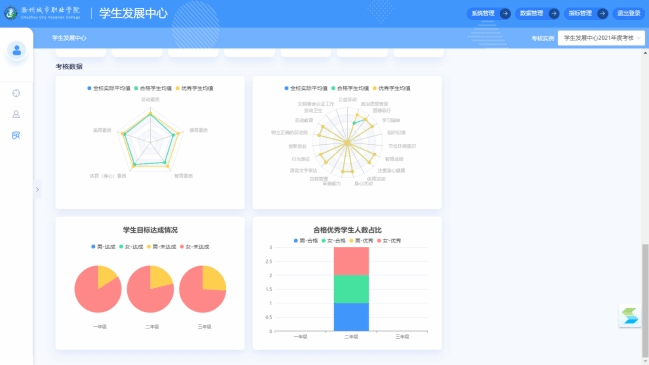The image size is (649, 365).
Task: Click the arrow icon beside 系统管理
Action: (x=505, y=14)
